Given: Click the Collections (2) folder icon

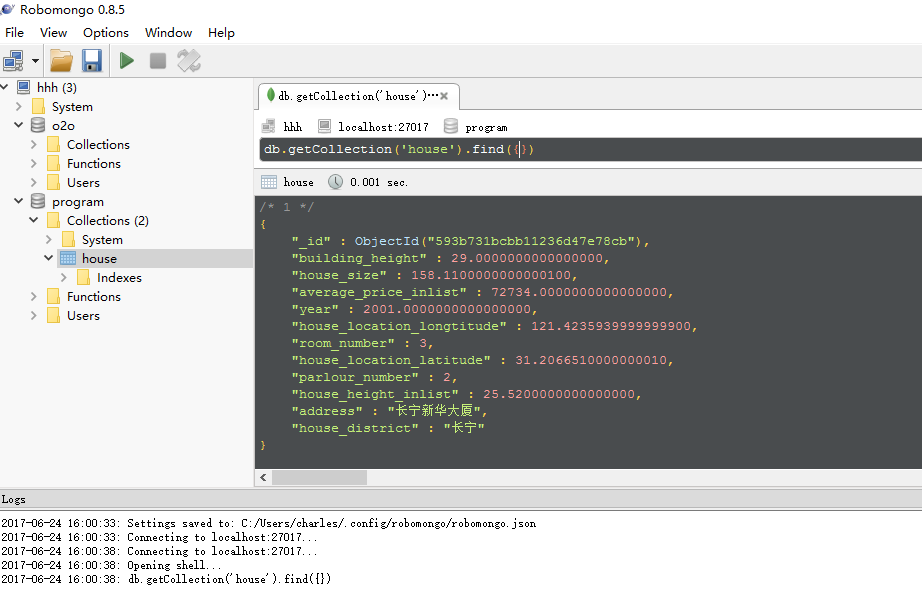Looking at the screenshot, I should [x=54, y=220].
